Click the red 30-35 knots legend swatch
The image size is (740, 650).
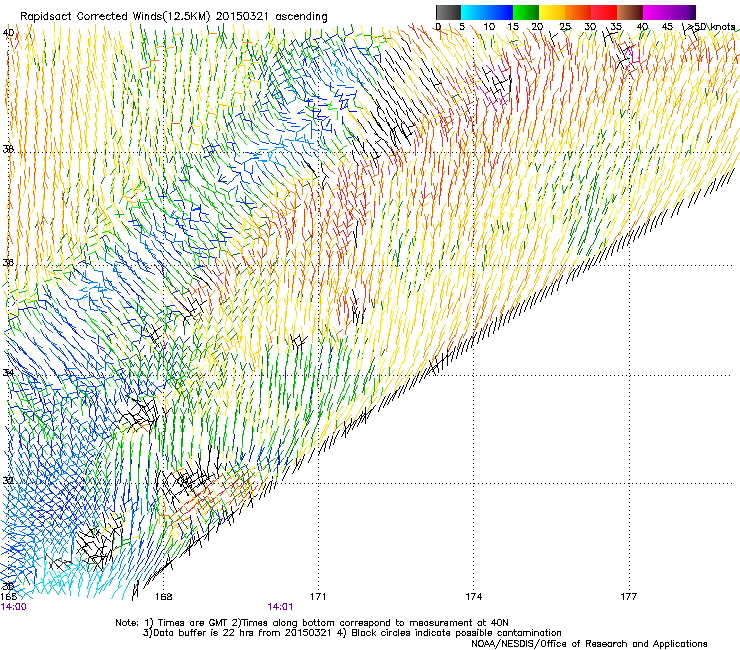(604, 12)
